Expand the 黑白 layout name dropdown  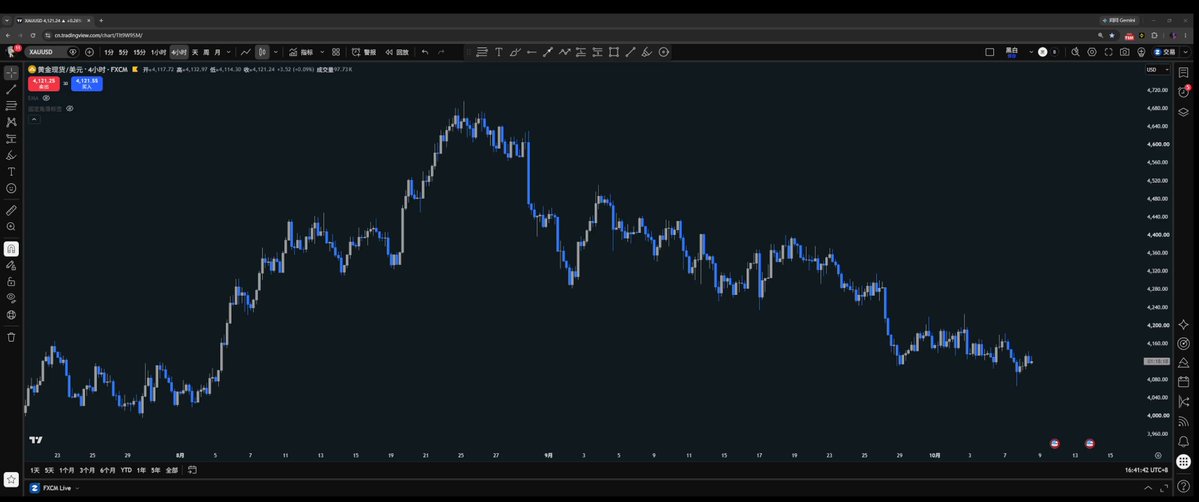[x=1031, y=52]
